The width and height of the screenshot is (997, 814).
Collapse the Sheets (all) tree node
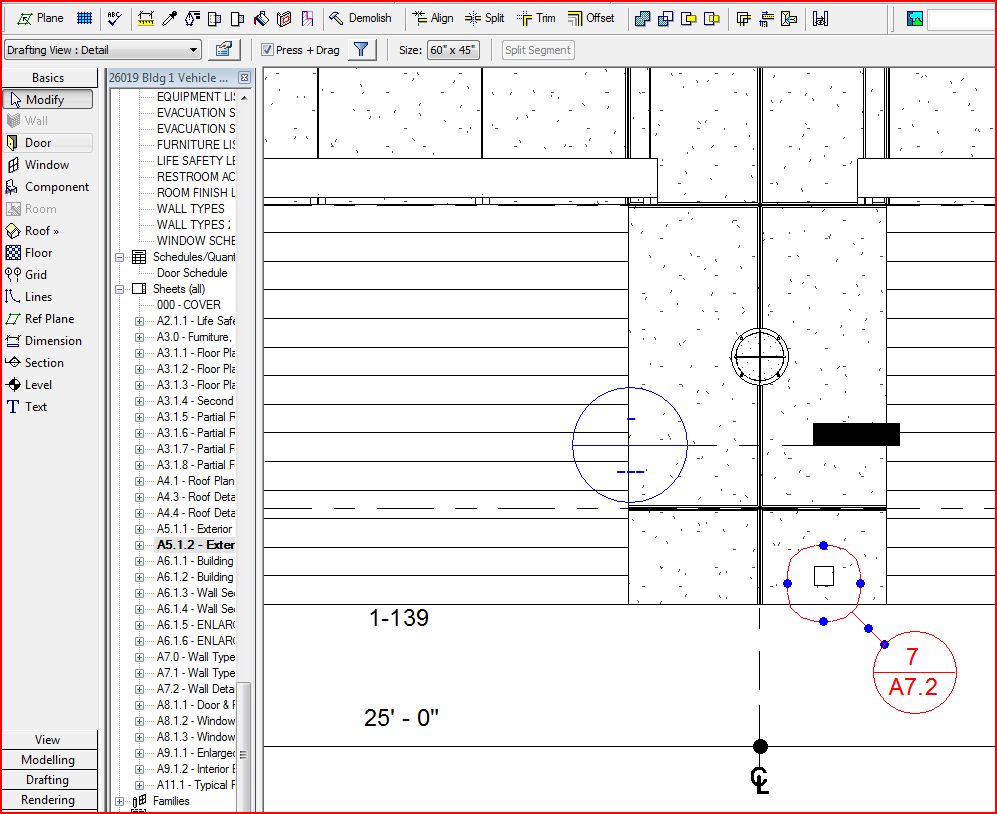tap(120, 289)
